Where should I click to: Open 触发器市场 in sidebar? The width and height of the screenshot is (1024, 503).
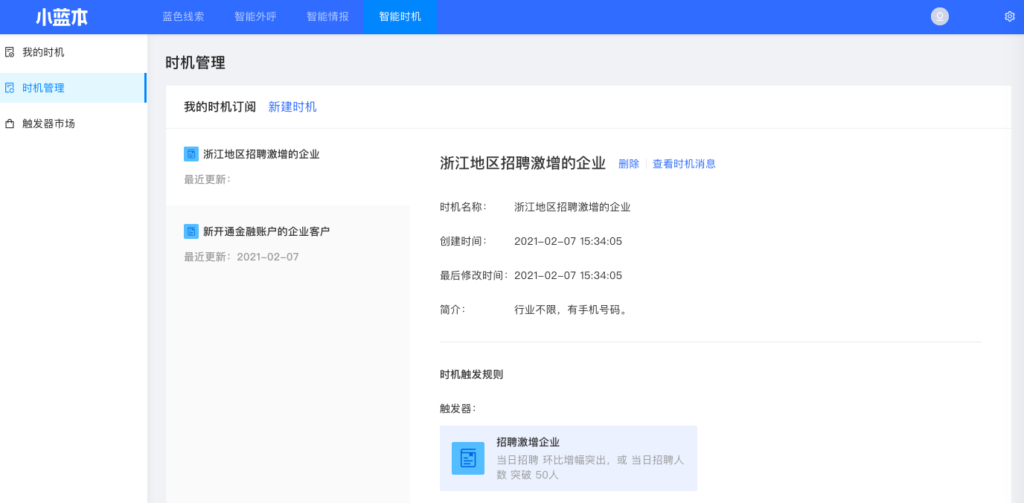48,124
